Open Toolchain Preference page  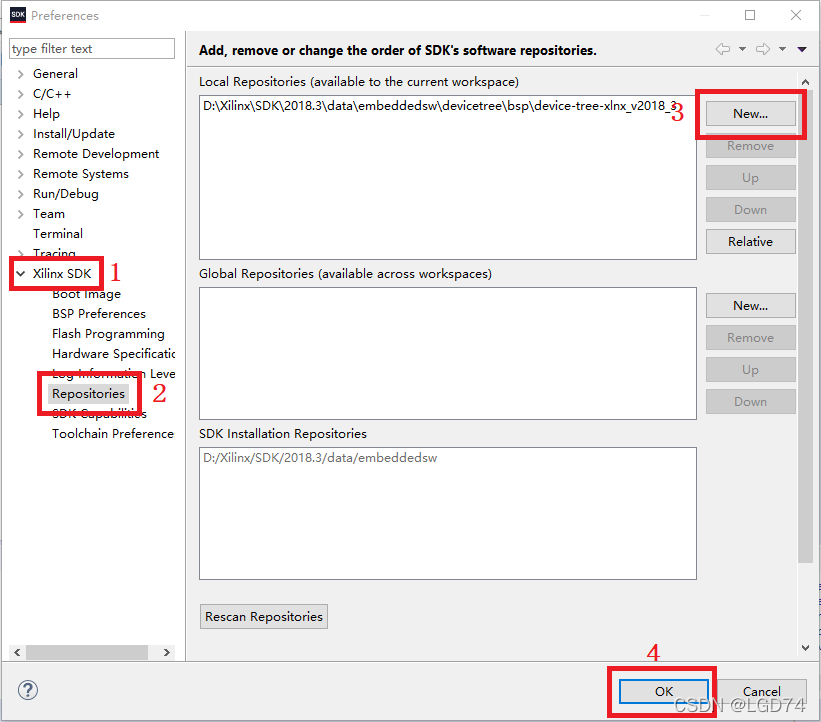pos(113,434)
